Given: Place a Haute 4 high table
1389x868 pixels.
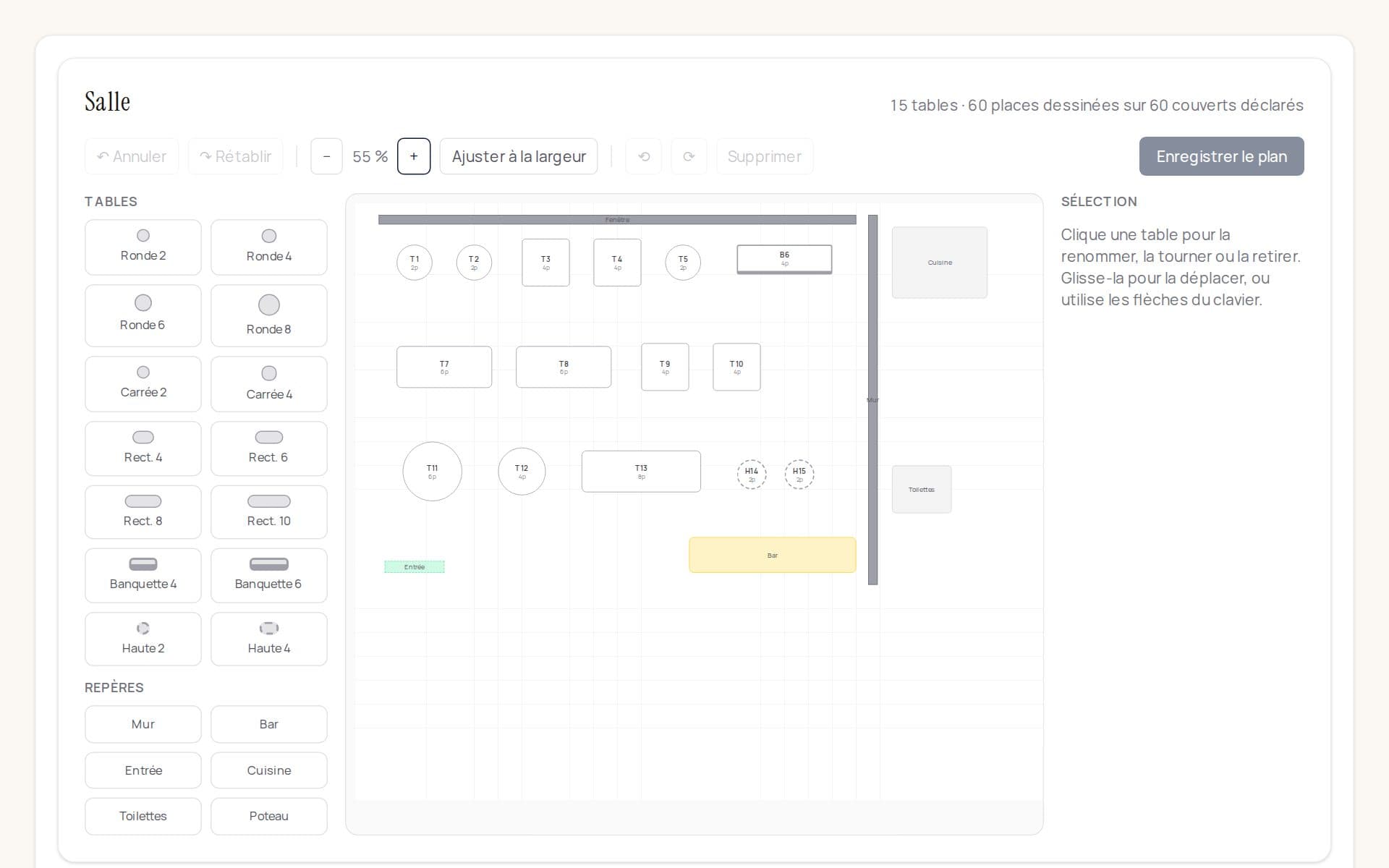Looking at the screenshot, I should click(269, 639).
